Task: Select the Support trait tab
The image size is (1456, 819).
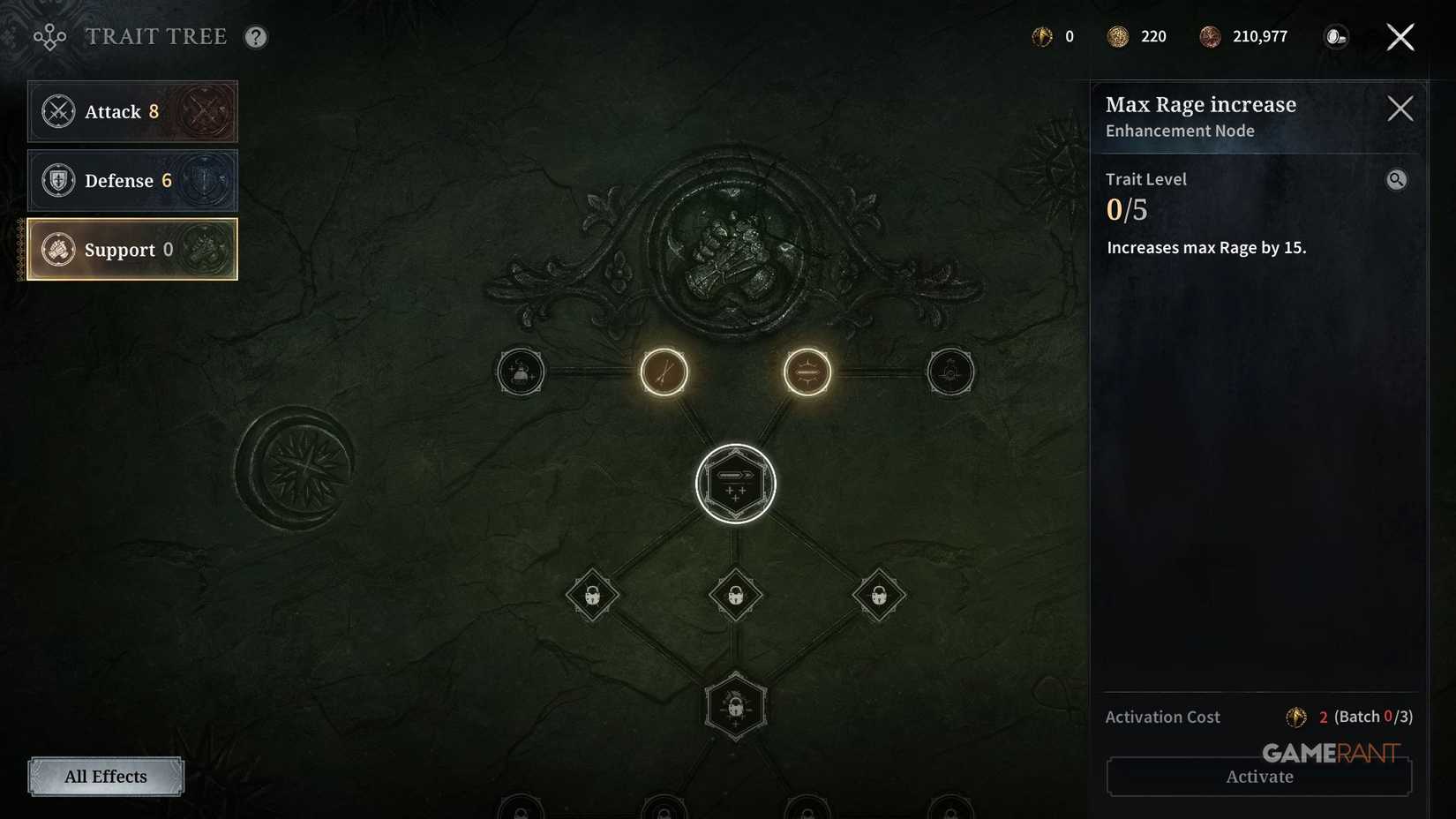Action: click(132, 249)
